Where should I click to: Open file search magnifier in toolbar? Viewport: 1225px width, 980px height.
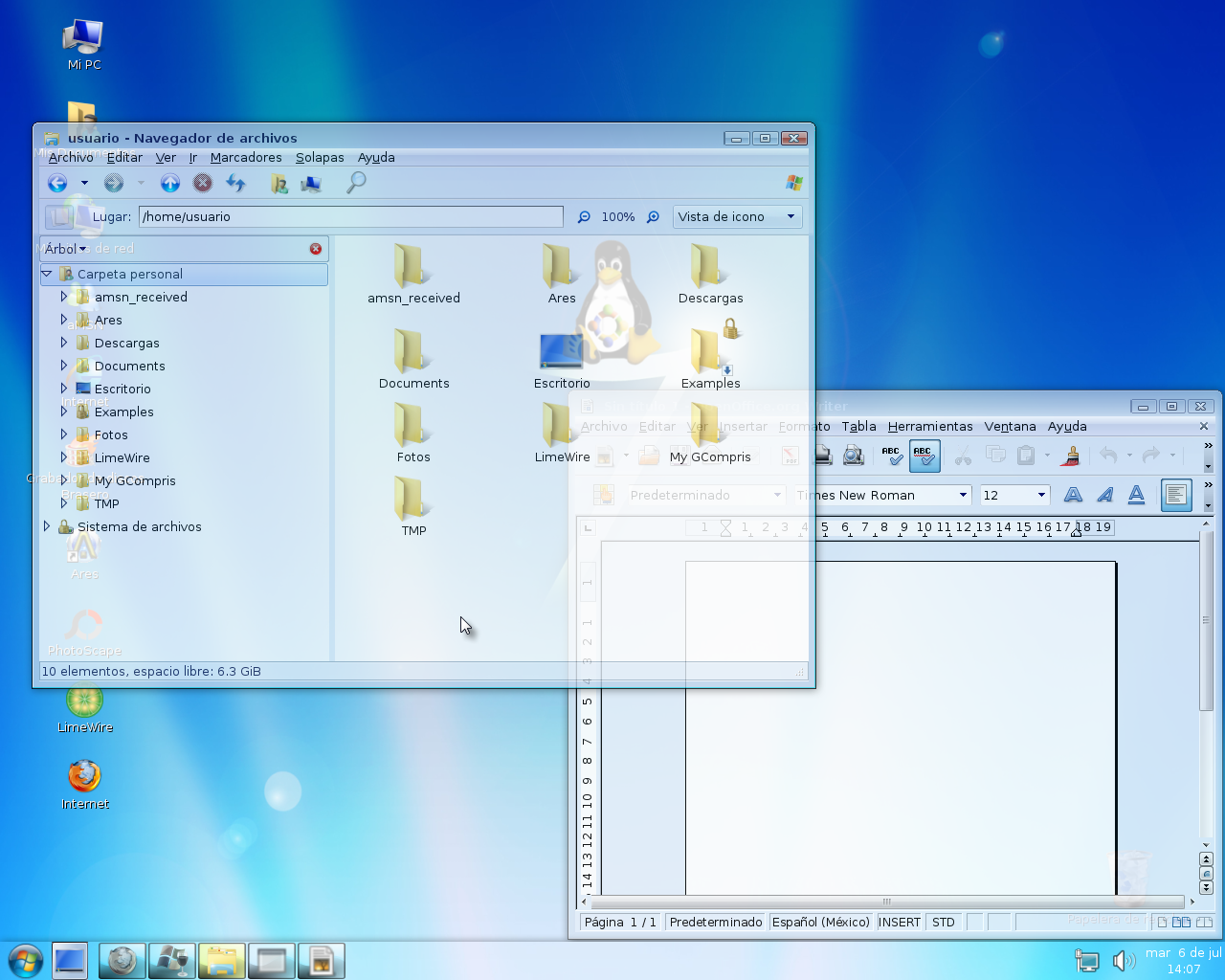356,182
